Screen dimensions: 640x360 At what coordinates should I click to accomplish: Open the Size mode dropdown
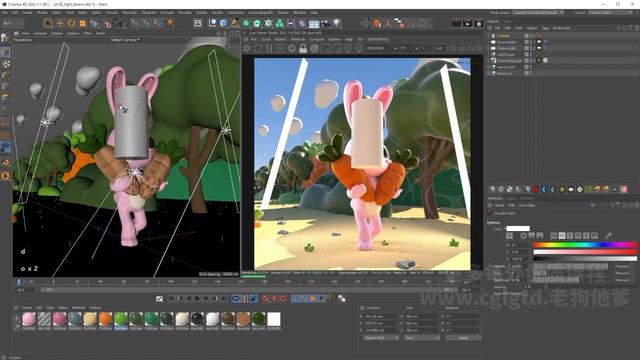point(422,338)
